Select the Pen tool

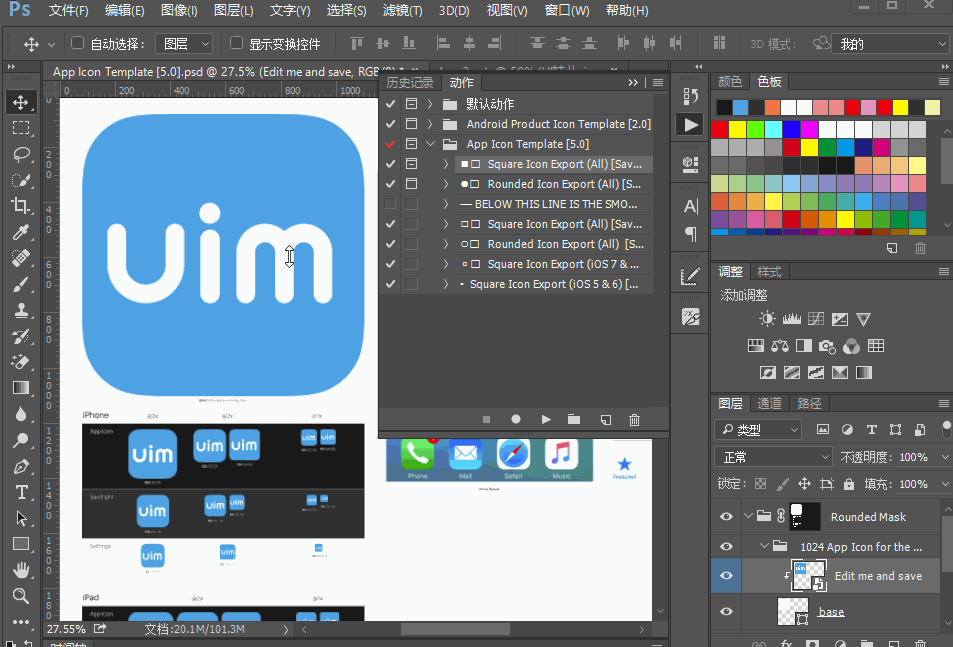coord(21,467)
